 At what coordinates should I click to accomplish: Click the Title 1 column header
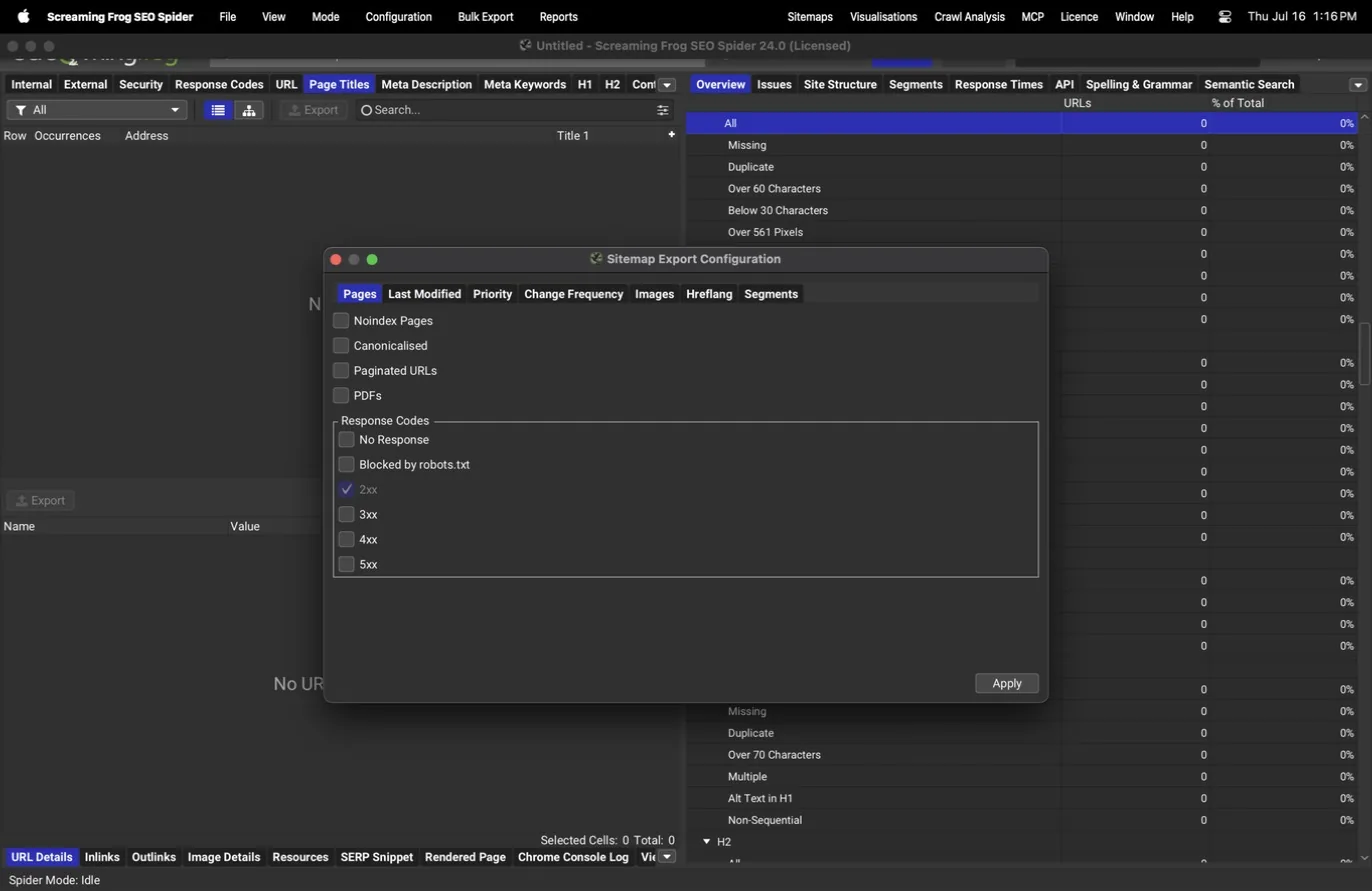(573, 136)
